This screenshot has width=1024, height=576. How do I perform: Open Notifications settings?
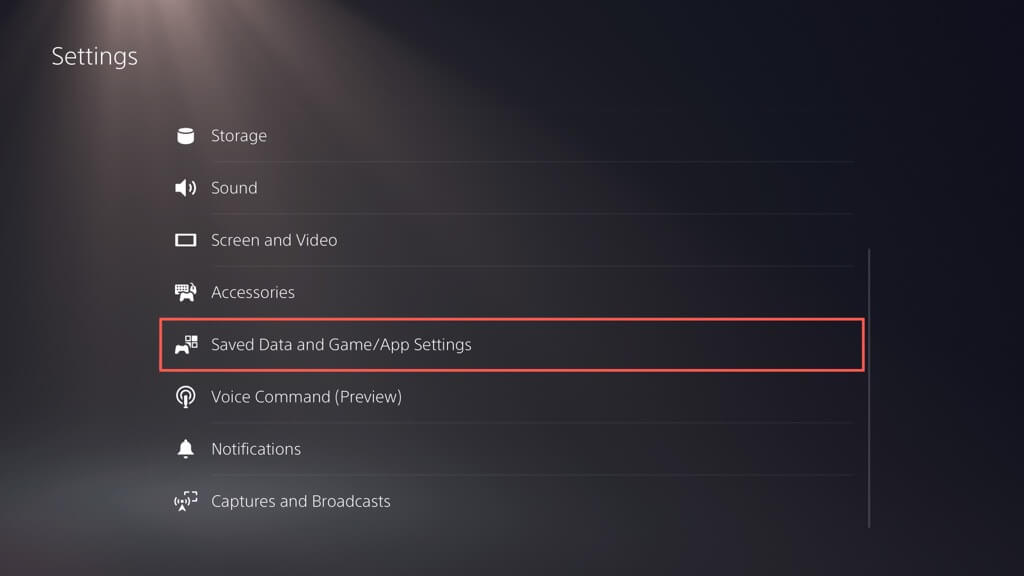pyautogui.click(x=256, y=449)
